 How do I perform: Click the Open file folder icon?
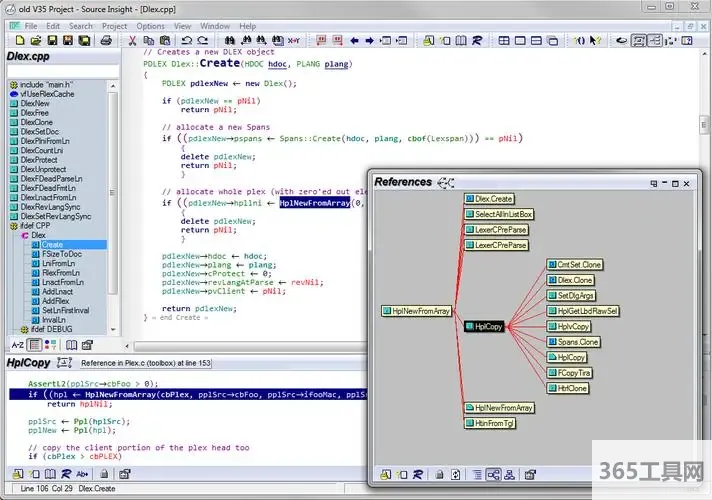click(x=34, y=41)
